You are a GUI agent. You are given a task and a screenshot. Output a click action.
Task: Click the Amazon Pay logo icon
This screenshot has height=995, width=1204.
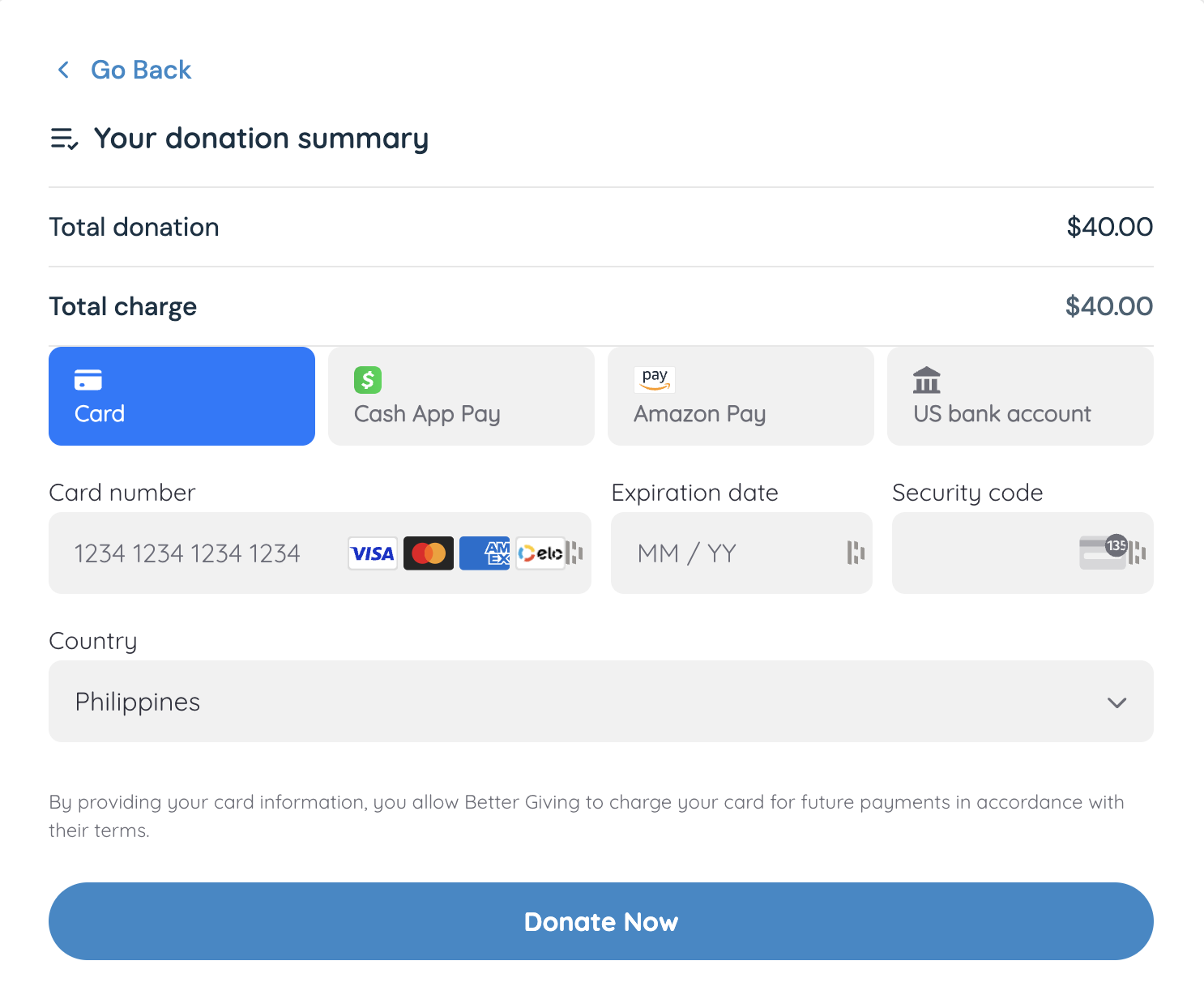[655, 378]
